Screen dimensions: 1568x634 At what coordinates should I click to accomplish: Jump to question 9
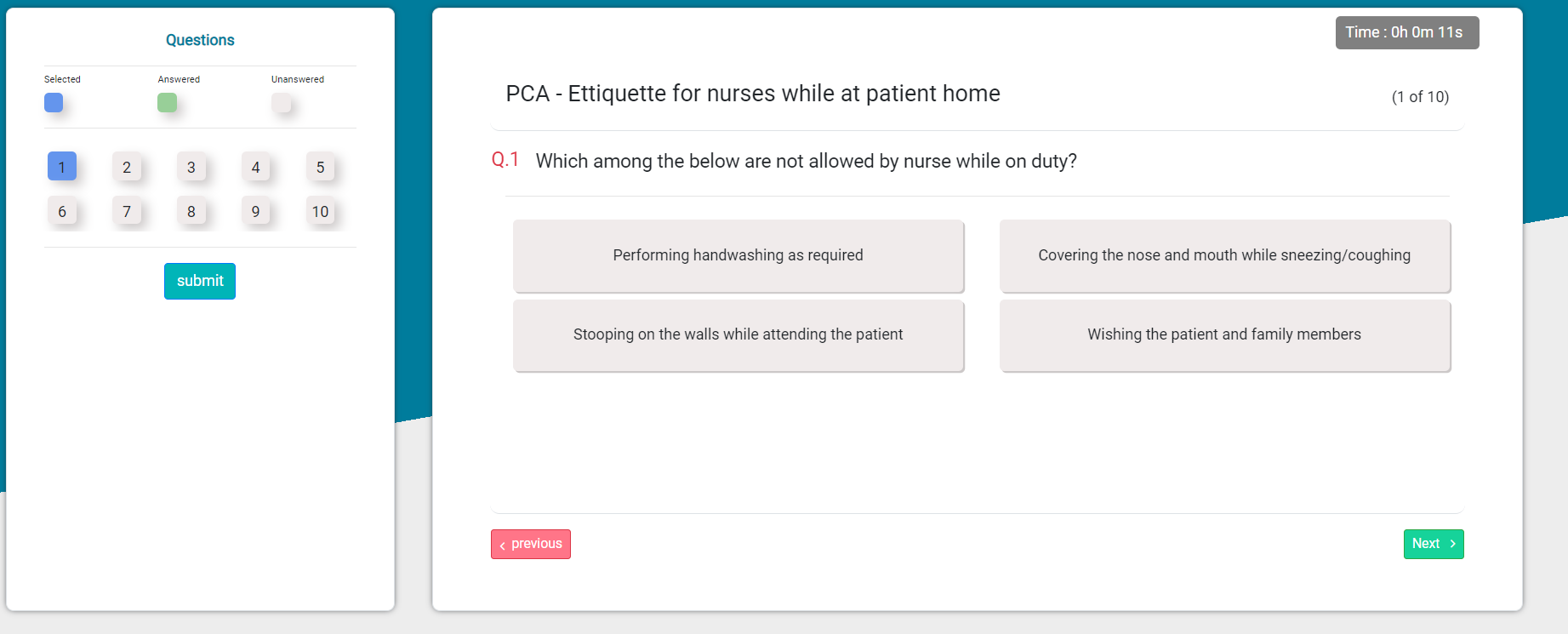coord(256,211)
